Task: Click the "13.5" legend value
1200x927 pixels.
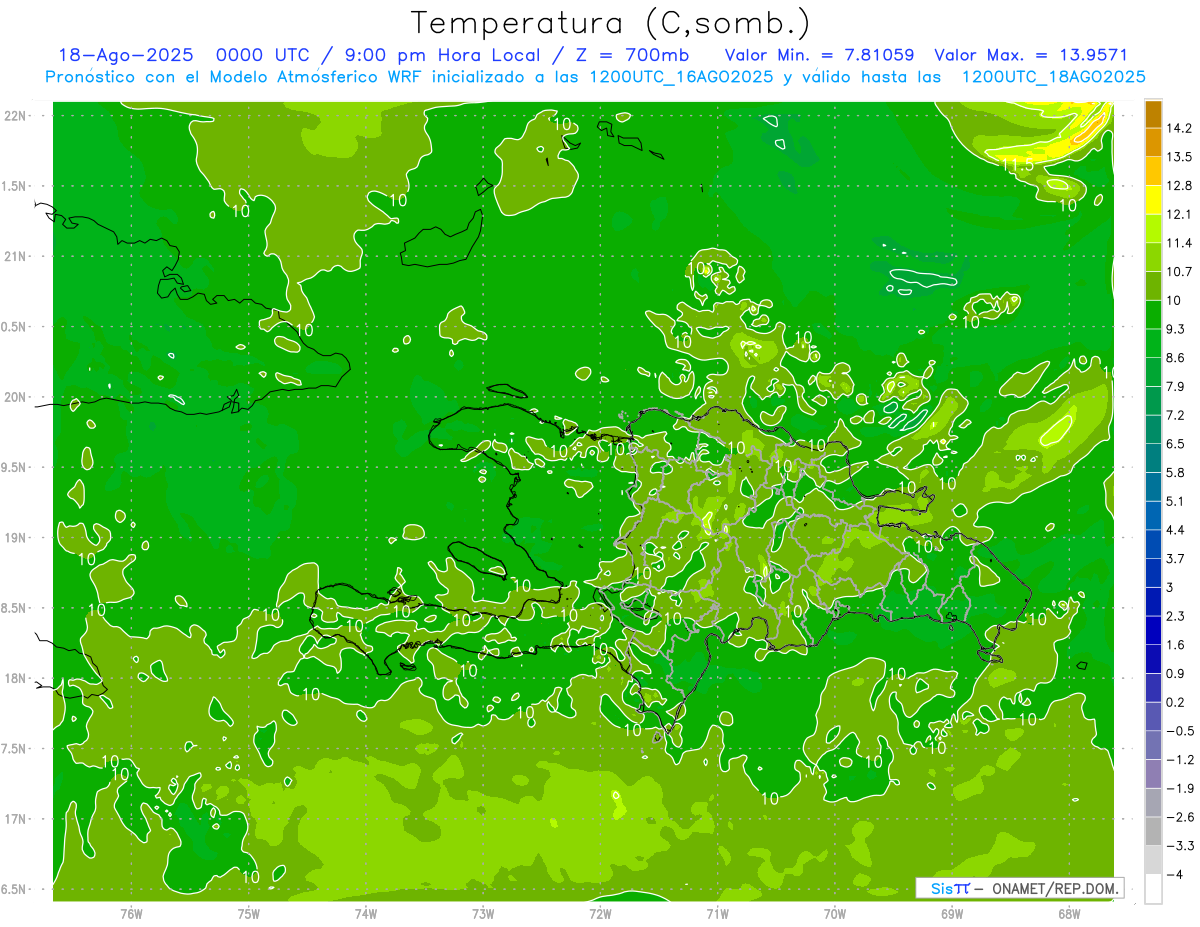Action: [x=1179, y=157]
